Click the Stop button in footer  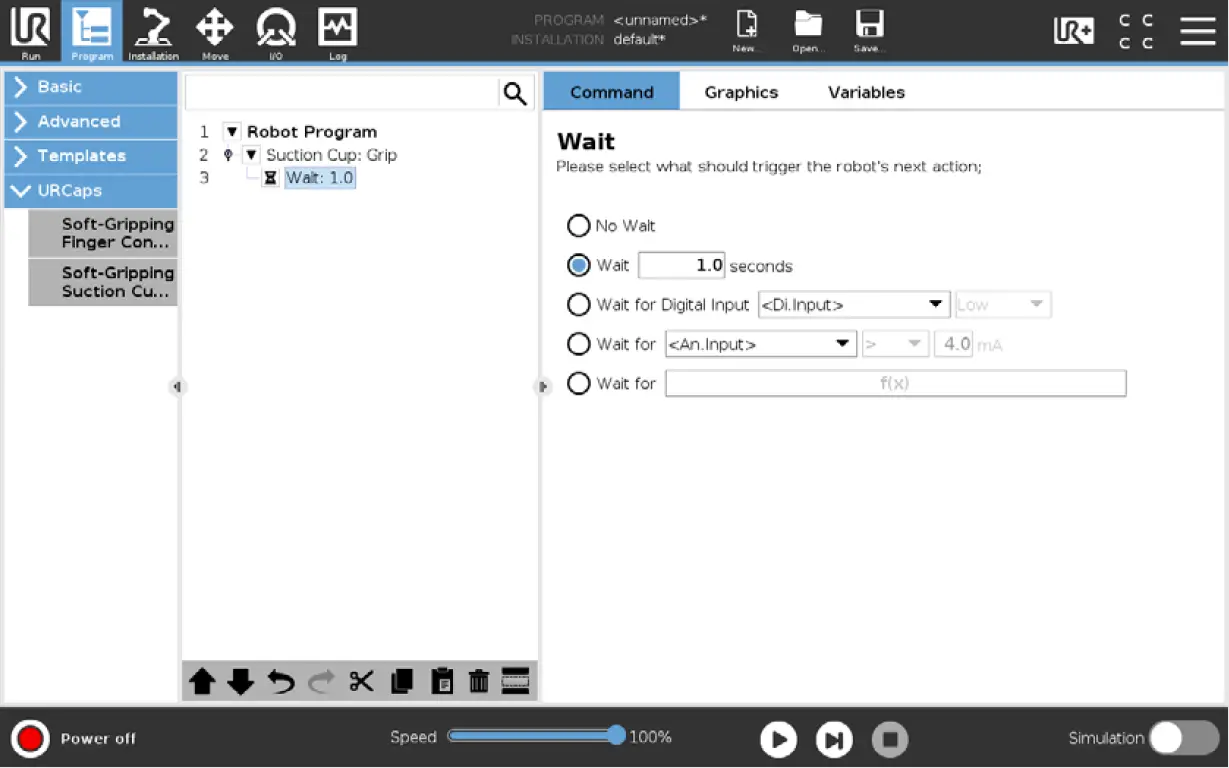[x=889, y=739]
